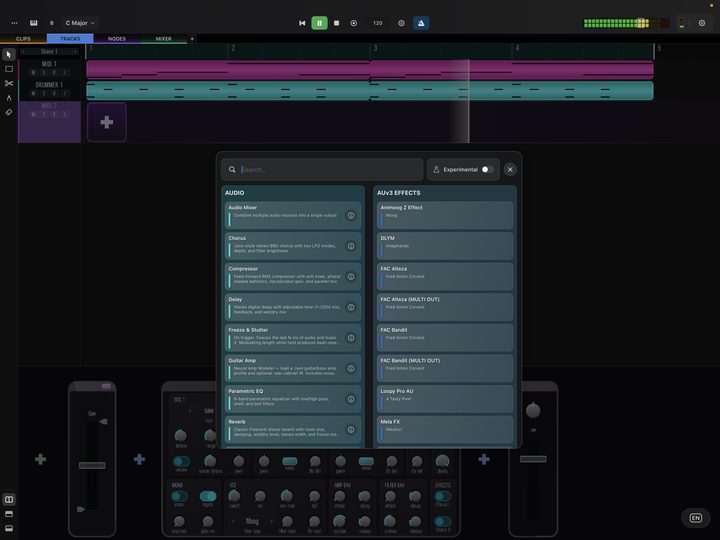The width and height of the screenshot is (720, 540).
Task: Select the eraser tool in left toolbar
Action: tap(9, 112)
